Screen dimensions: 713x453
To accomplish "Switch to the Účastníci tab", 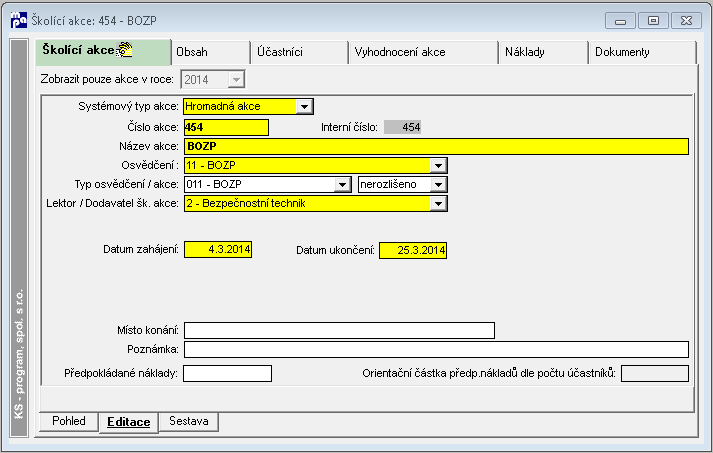I will pos(299,52).
